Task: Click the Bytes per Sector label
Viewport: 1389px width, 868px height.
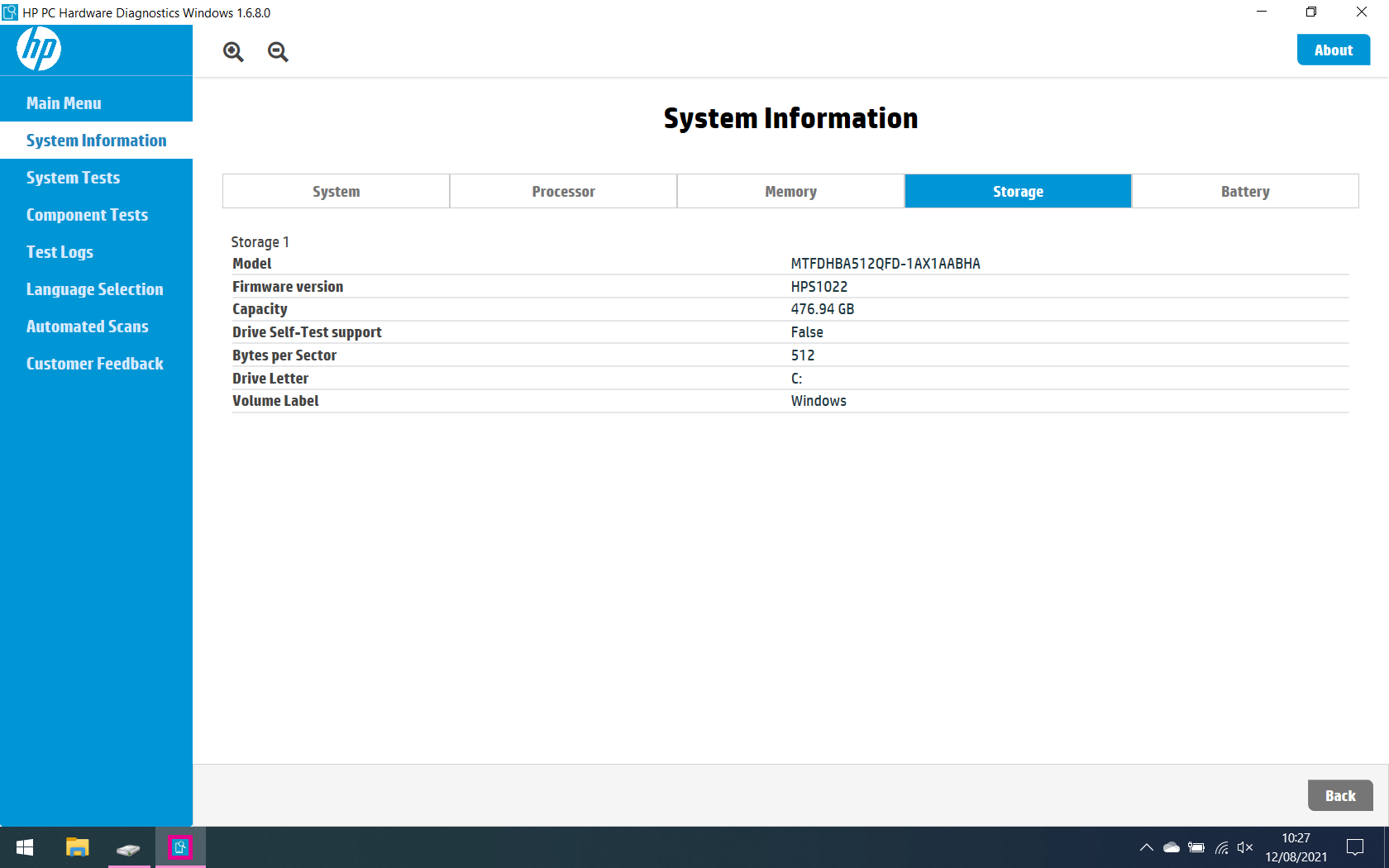Action: tap(284, 355)
